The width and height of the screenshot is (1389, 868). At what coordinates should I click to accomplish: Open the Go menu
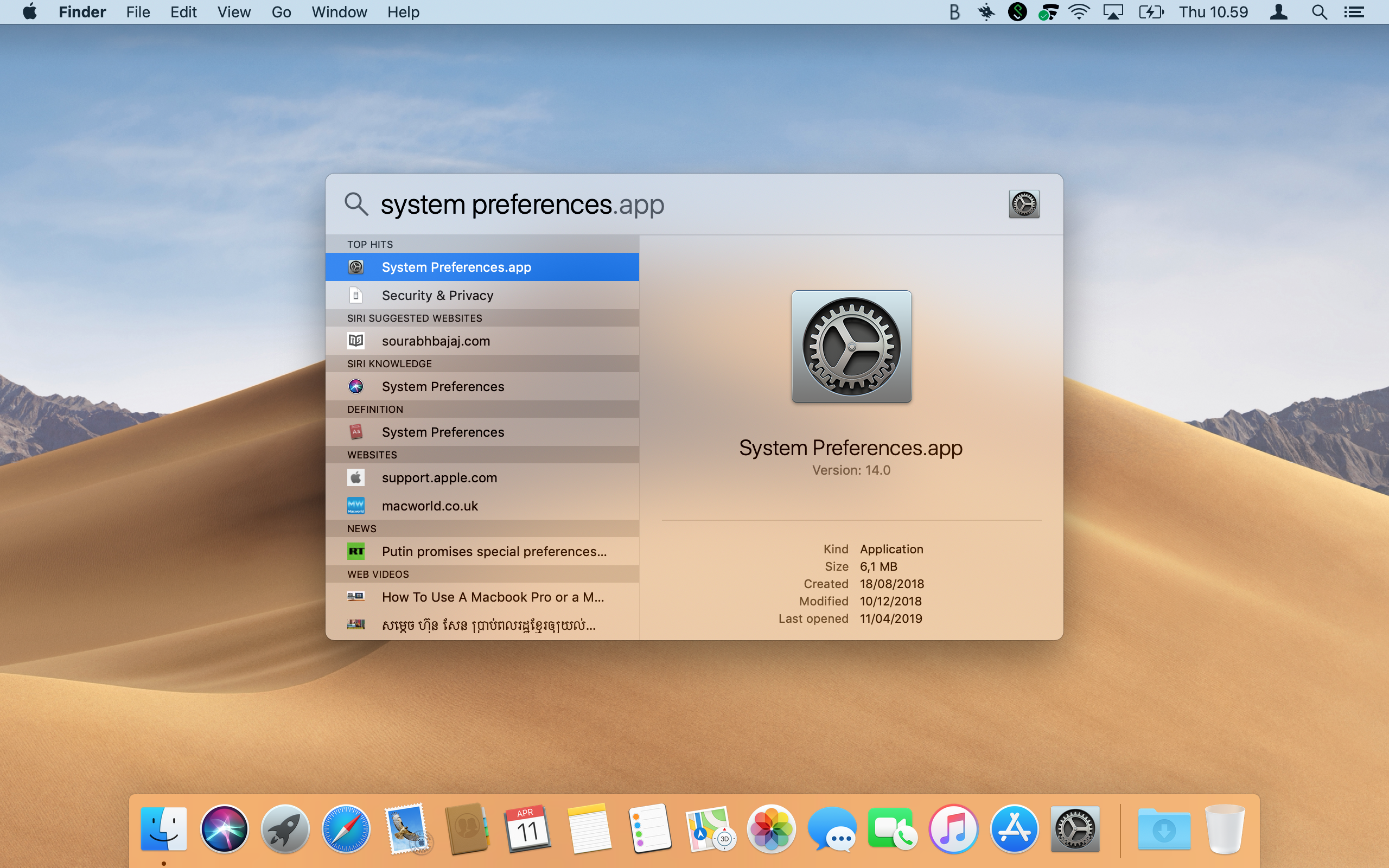[x=281, y=12]
